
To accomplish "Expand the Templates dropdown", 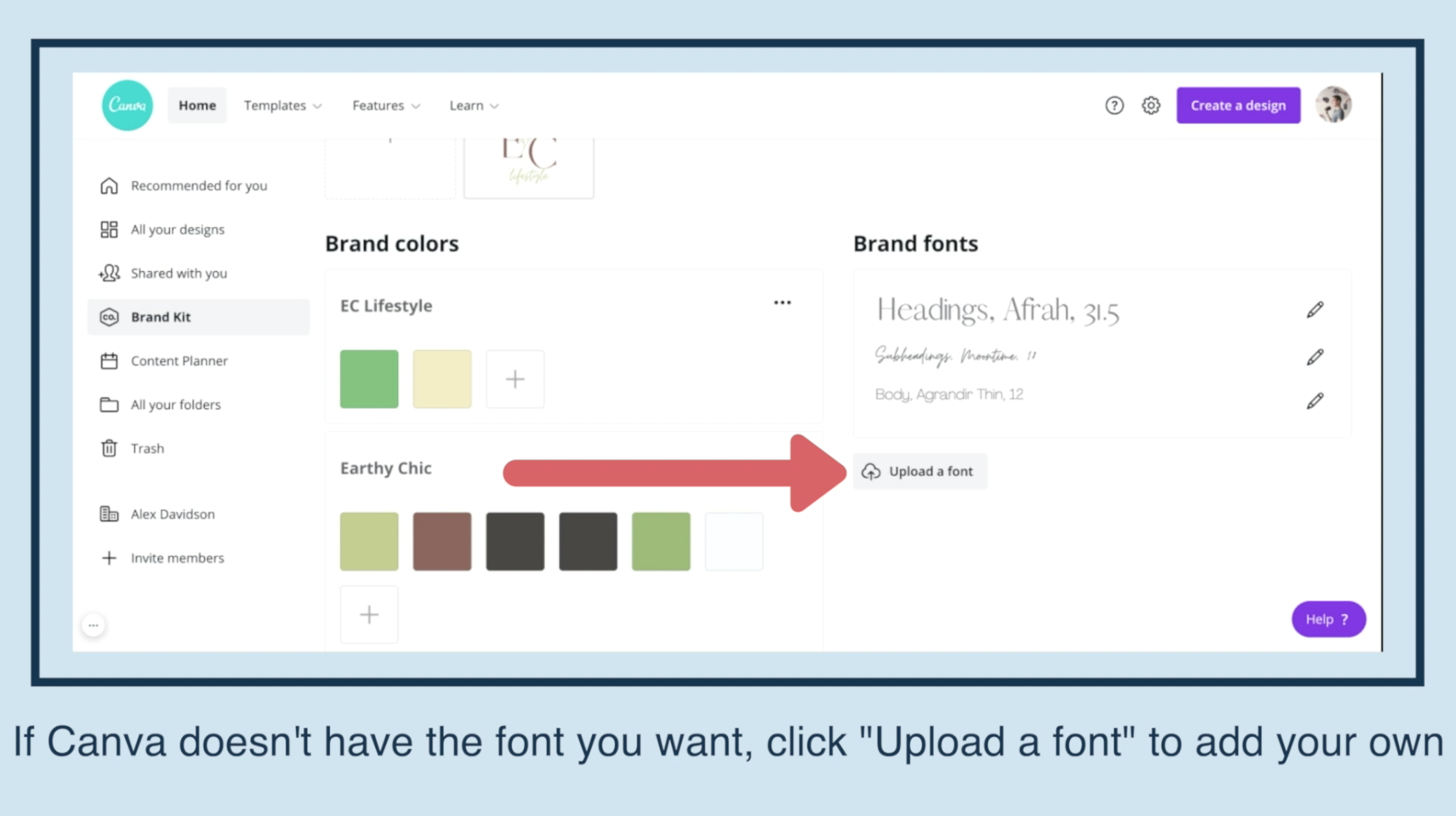I will [x=282, y=106].
